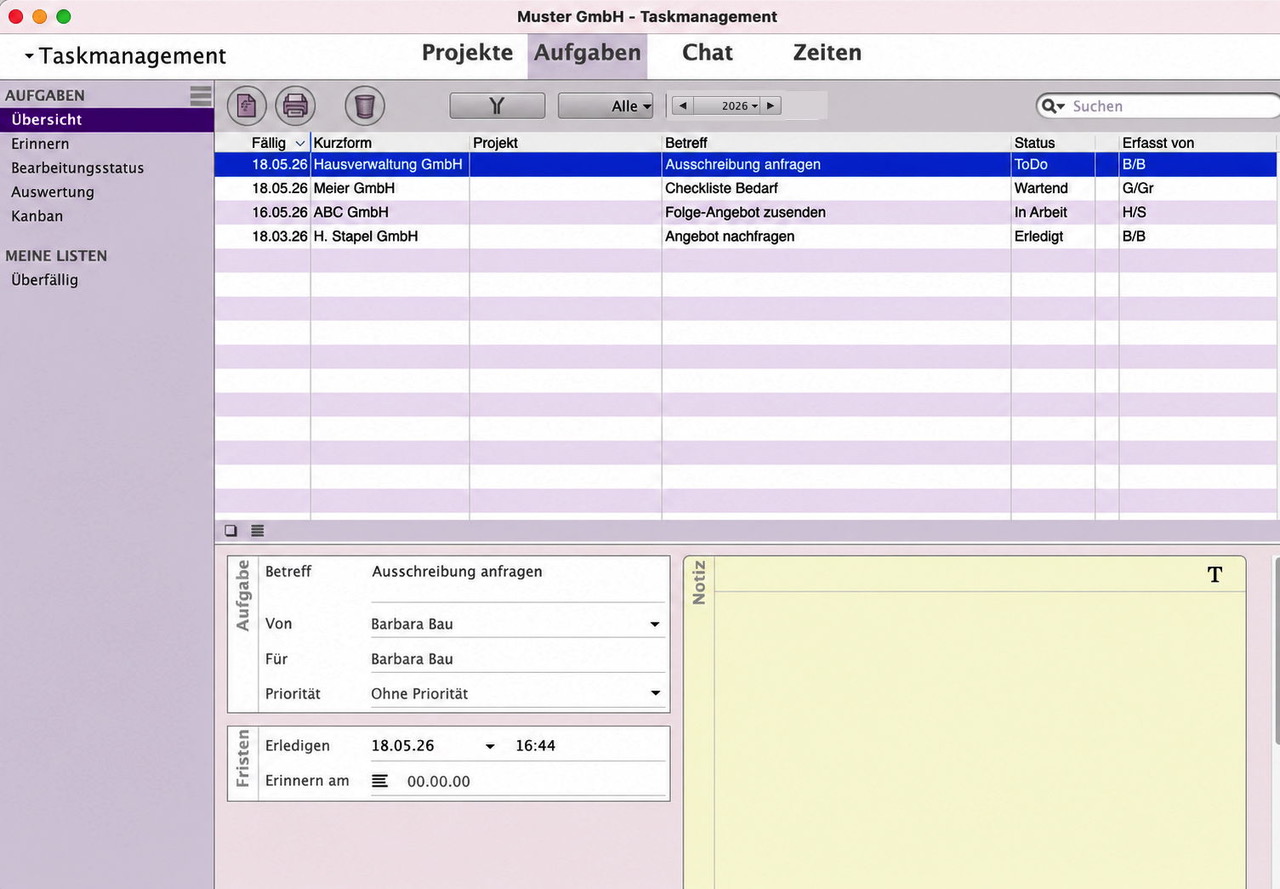Click the search magnifier options icon

[1053, 106]
